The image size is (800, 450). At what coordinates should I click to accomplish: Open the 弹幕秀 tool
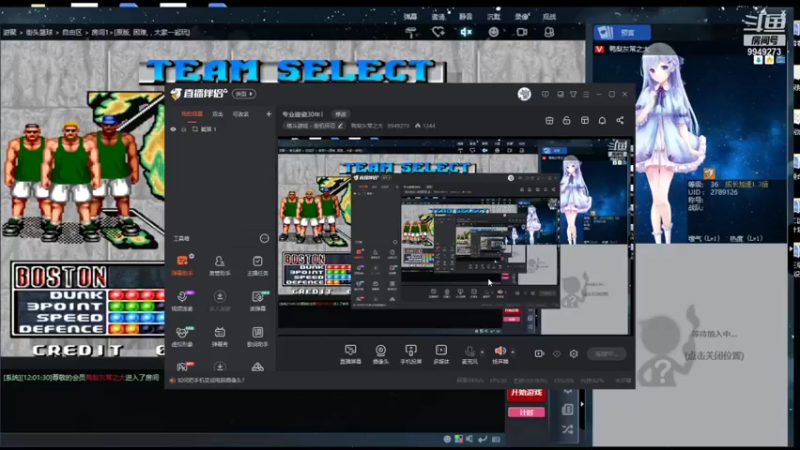(x=219, y=337)
